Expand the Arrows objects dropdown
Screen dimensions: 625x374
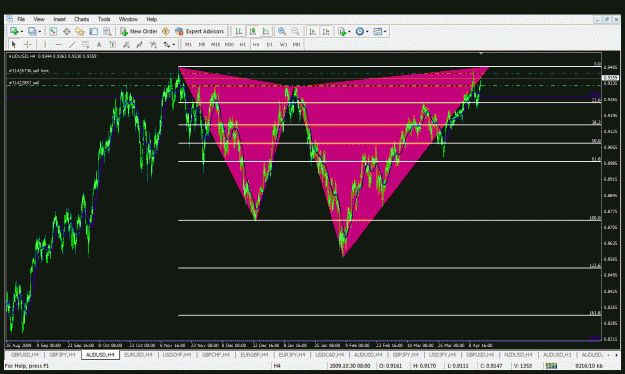click(x=173, y=45)
